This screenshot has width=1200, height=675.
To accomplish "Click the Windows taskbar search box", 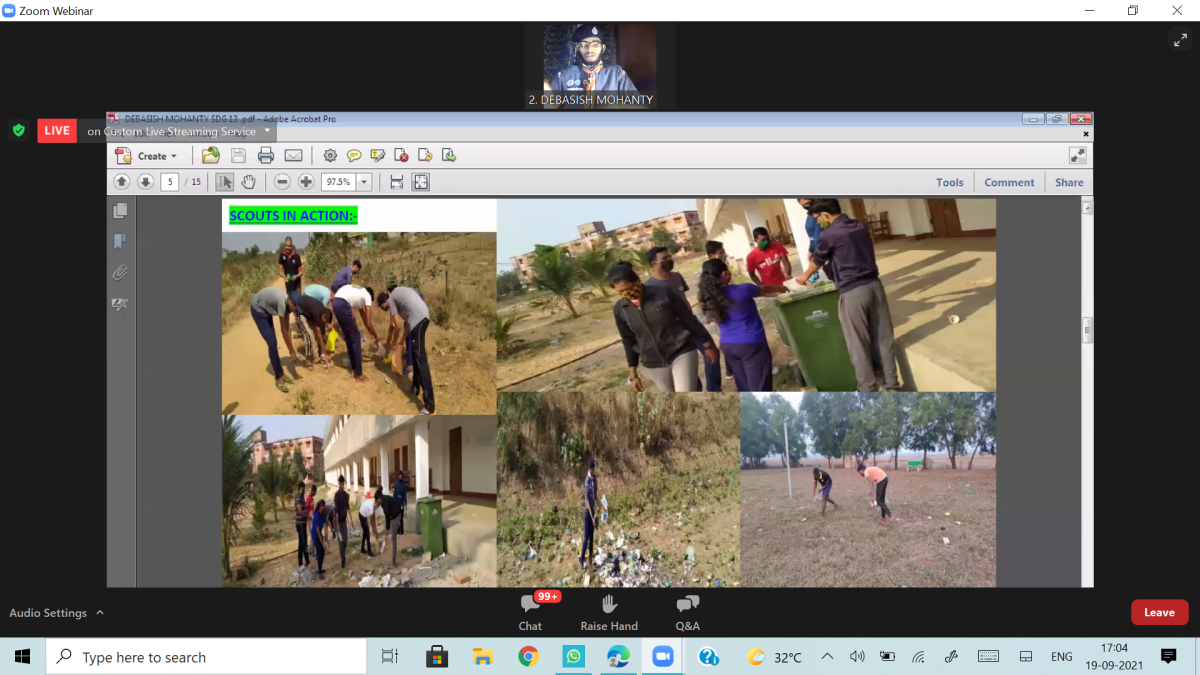I will (x=208, y=657).
